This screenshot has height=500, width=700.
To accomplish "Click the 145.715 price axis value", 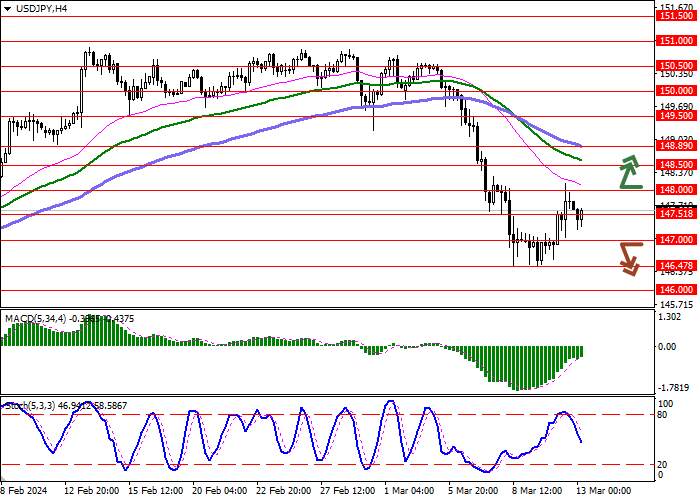I will [x=677, y=305].
